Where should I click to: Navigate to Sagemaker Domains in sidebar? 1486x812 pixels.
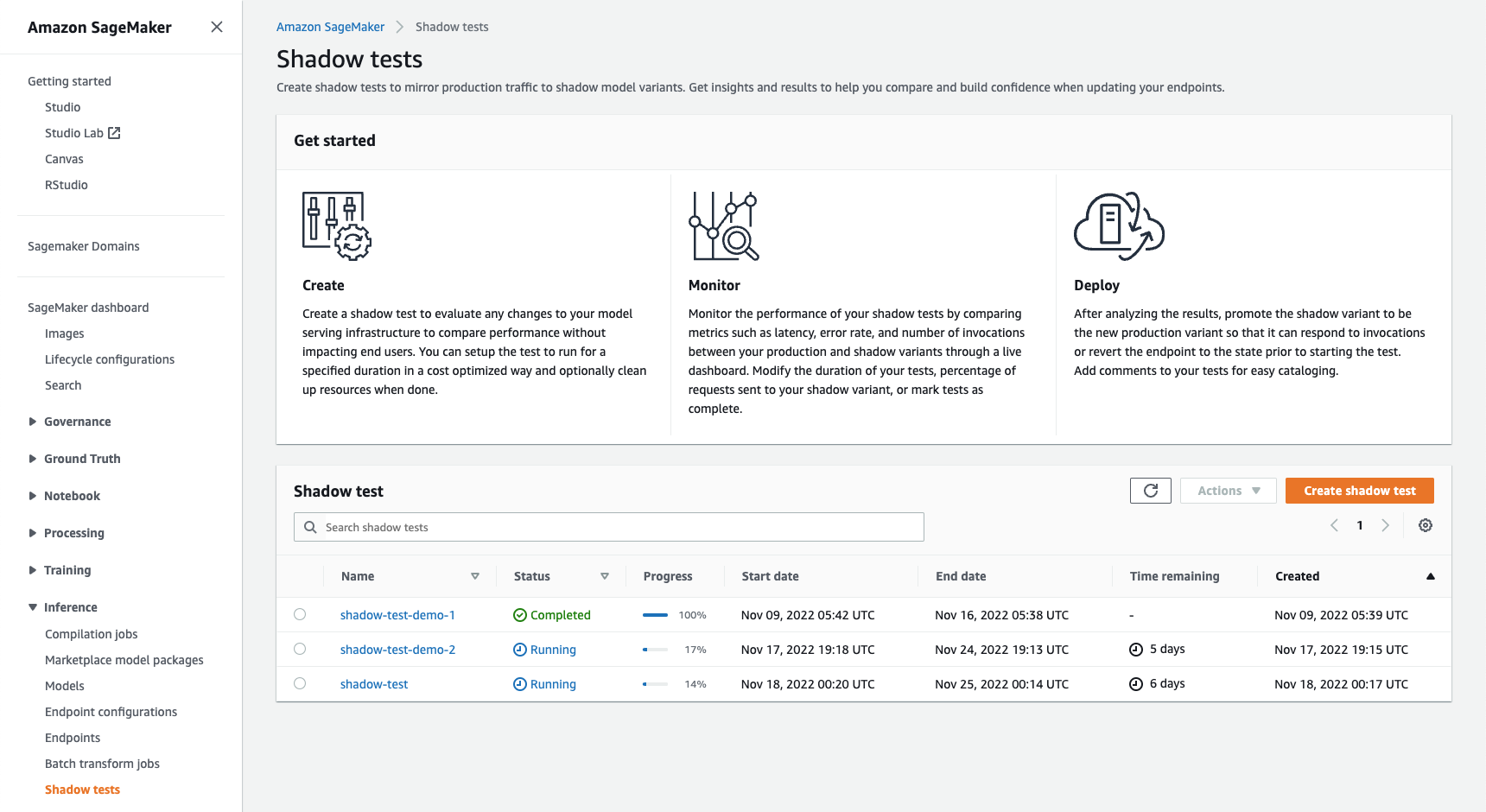(84, 246)
